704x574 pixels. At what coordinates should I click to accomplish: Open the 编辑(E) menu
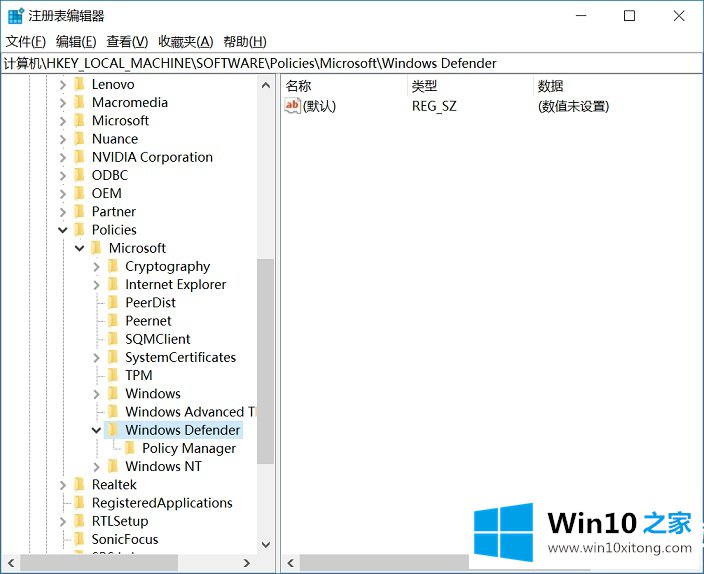[76, 42]
